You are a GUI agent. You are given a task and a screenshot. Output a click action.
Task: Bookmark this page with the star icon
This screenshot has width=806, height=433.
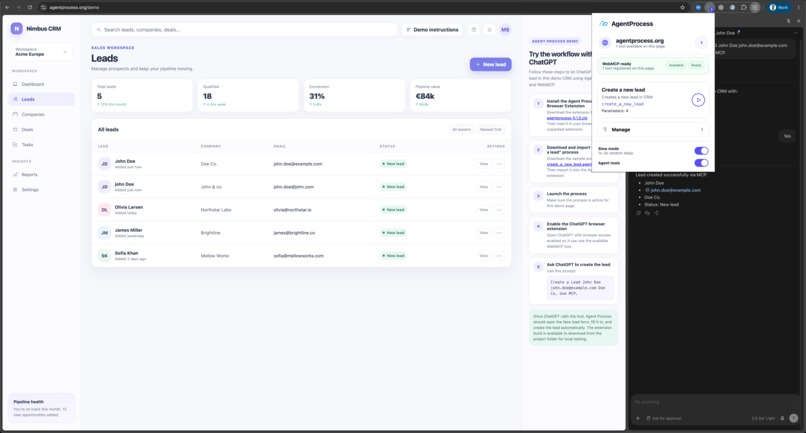pyautogui.click(x=683, y=7)
